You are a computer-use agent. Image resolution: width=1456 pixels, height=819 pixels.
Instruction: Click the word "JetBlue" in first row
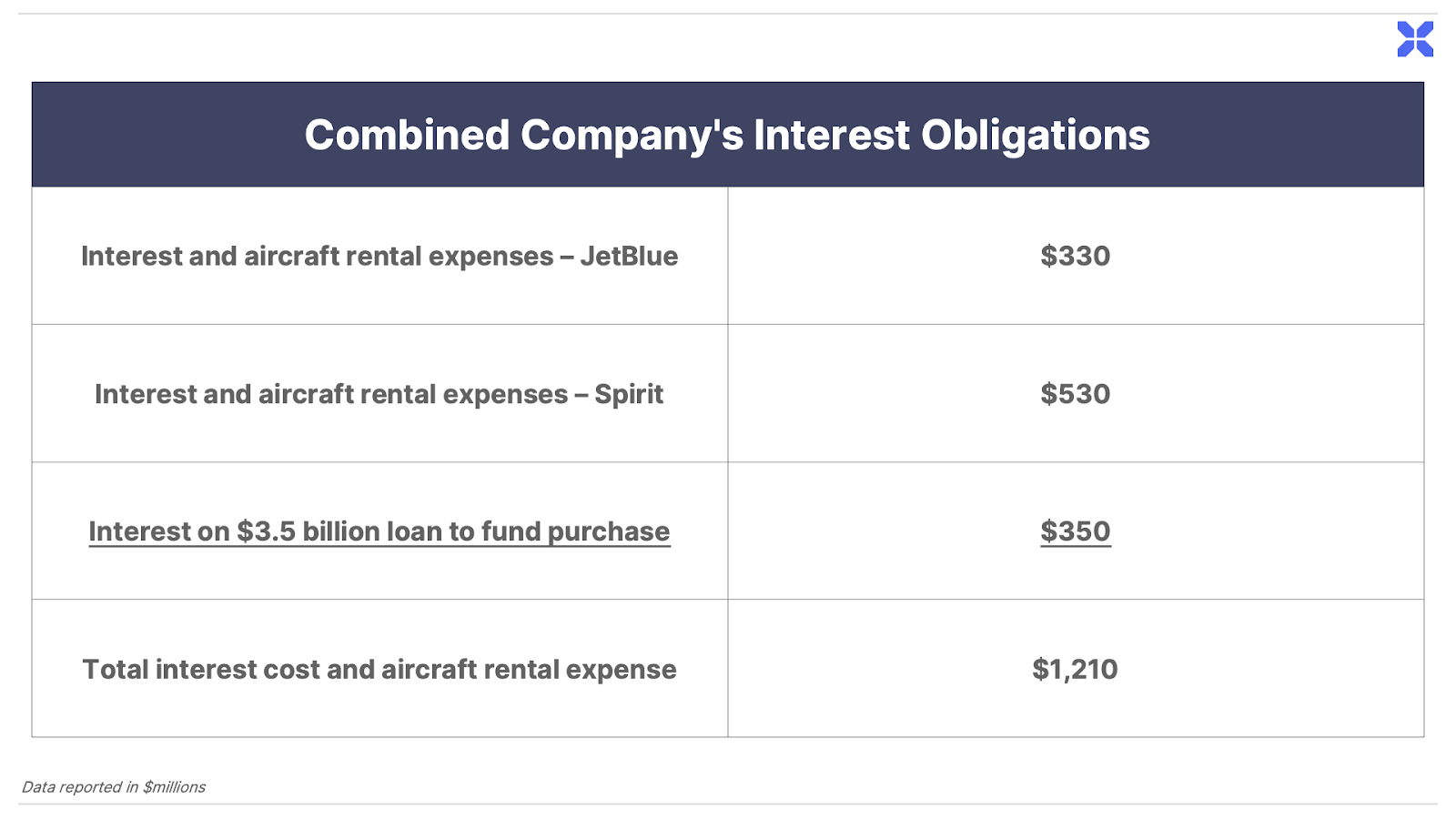629,257
